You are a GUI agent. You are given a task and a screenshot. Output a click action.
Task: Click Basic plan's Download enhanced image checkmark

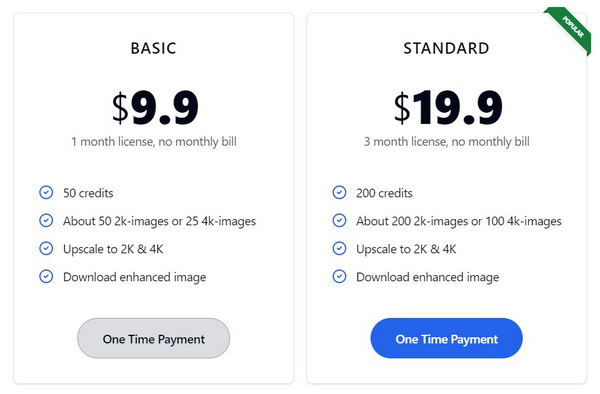[46, 276]
